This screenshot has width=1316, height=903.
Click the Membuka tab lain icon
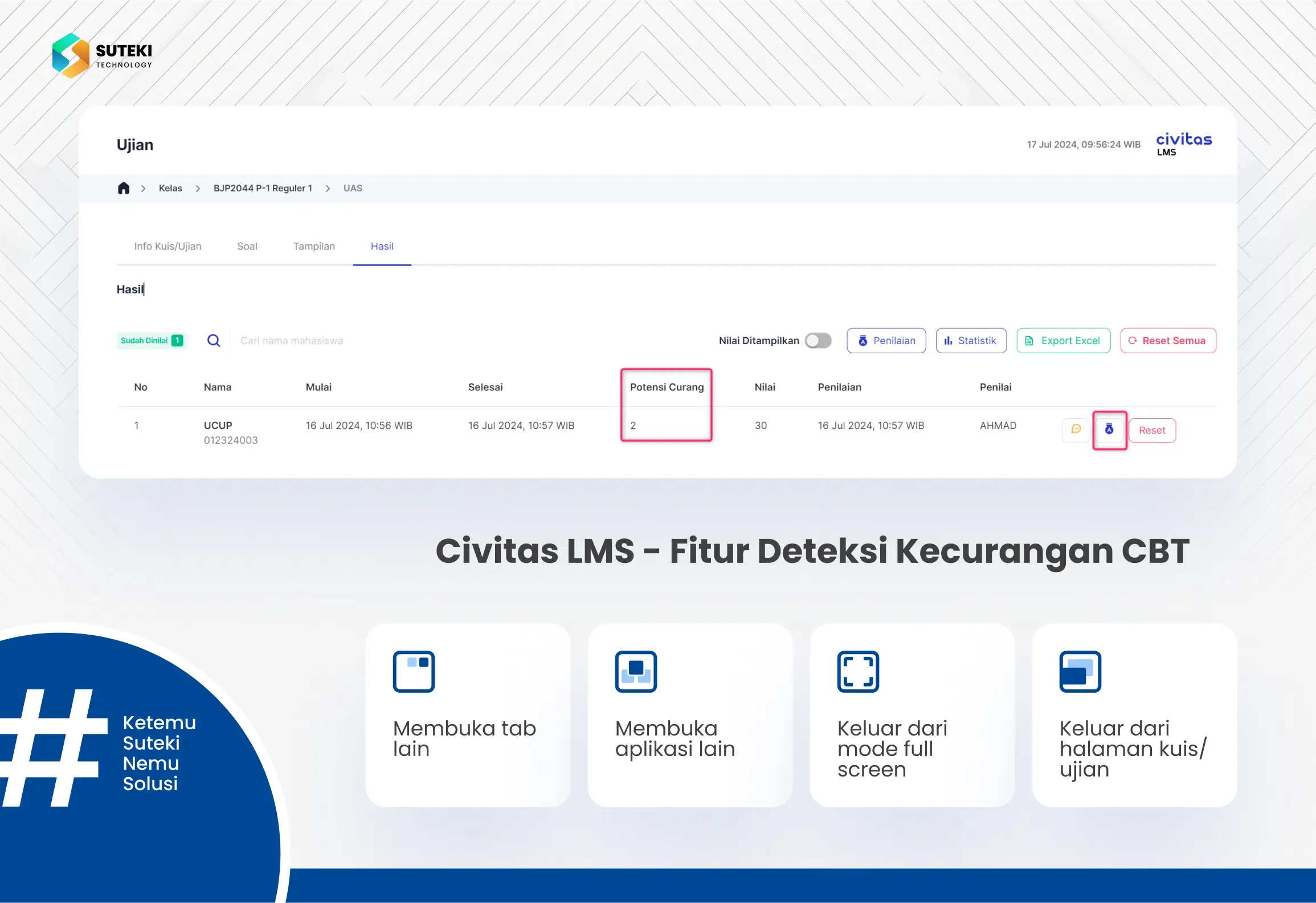[x=414, y=672]
